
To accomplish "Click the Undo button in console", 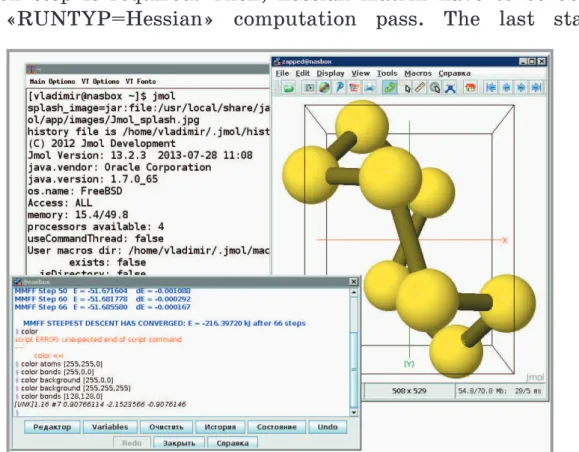I will pos(328,427).
